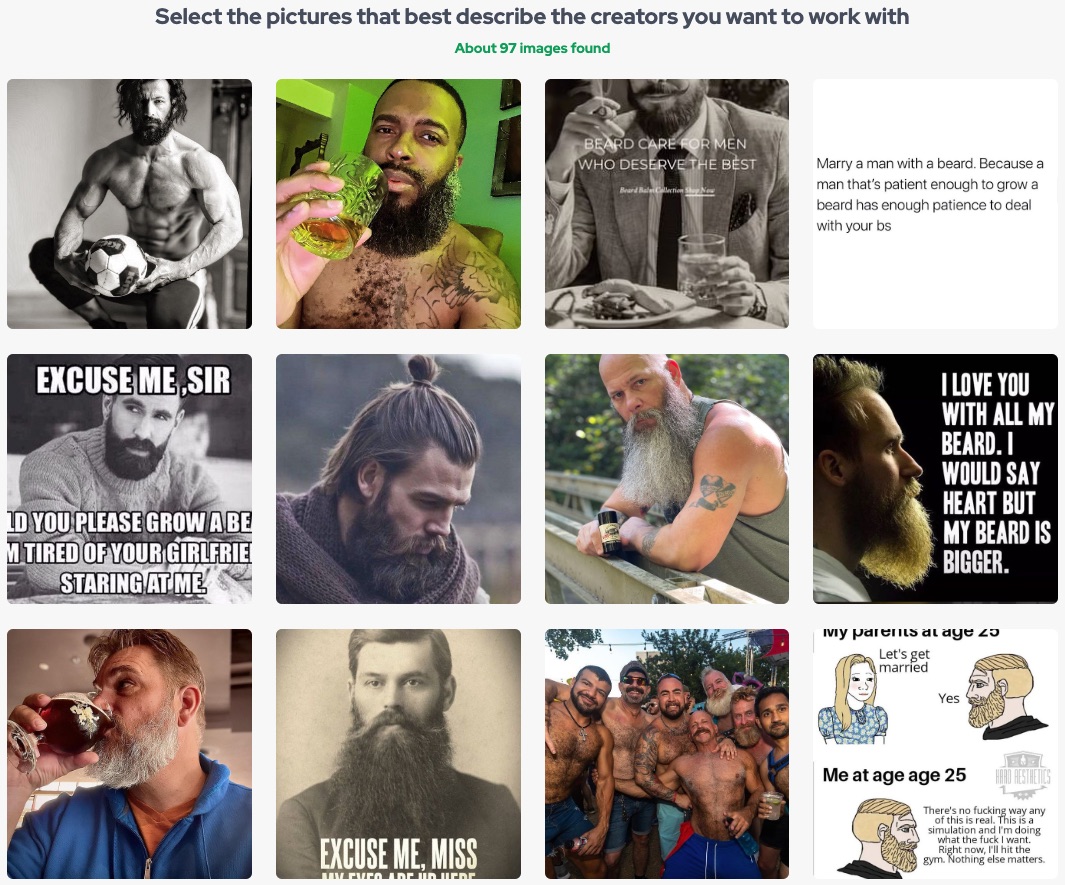Click the 'Select the pictures' page heading
This screenshot has width=1065, height=885.
pyautogui.click(x=532, y=16)
